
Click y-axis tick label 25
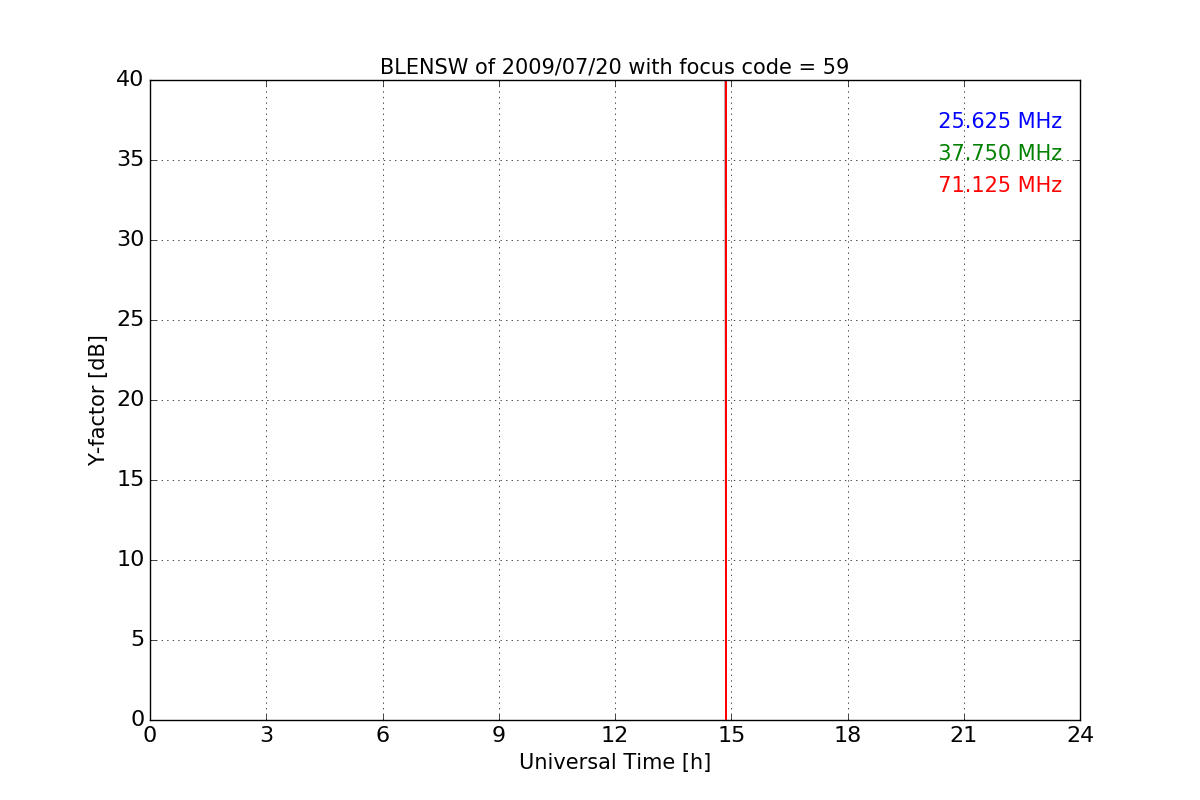pyautogui.click(x=131, y=319)
